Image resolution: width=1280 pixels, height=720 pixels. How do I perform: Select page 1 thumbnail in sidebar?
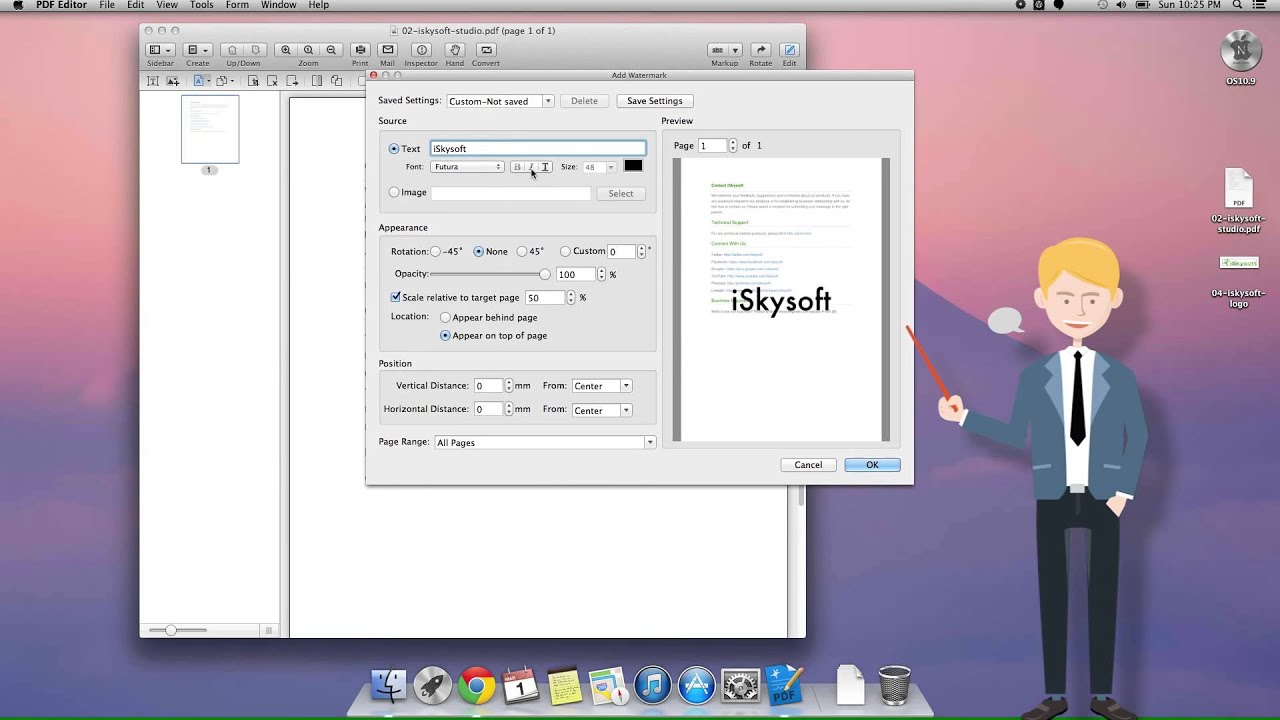coord(210,129)
